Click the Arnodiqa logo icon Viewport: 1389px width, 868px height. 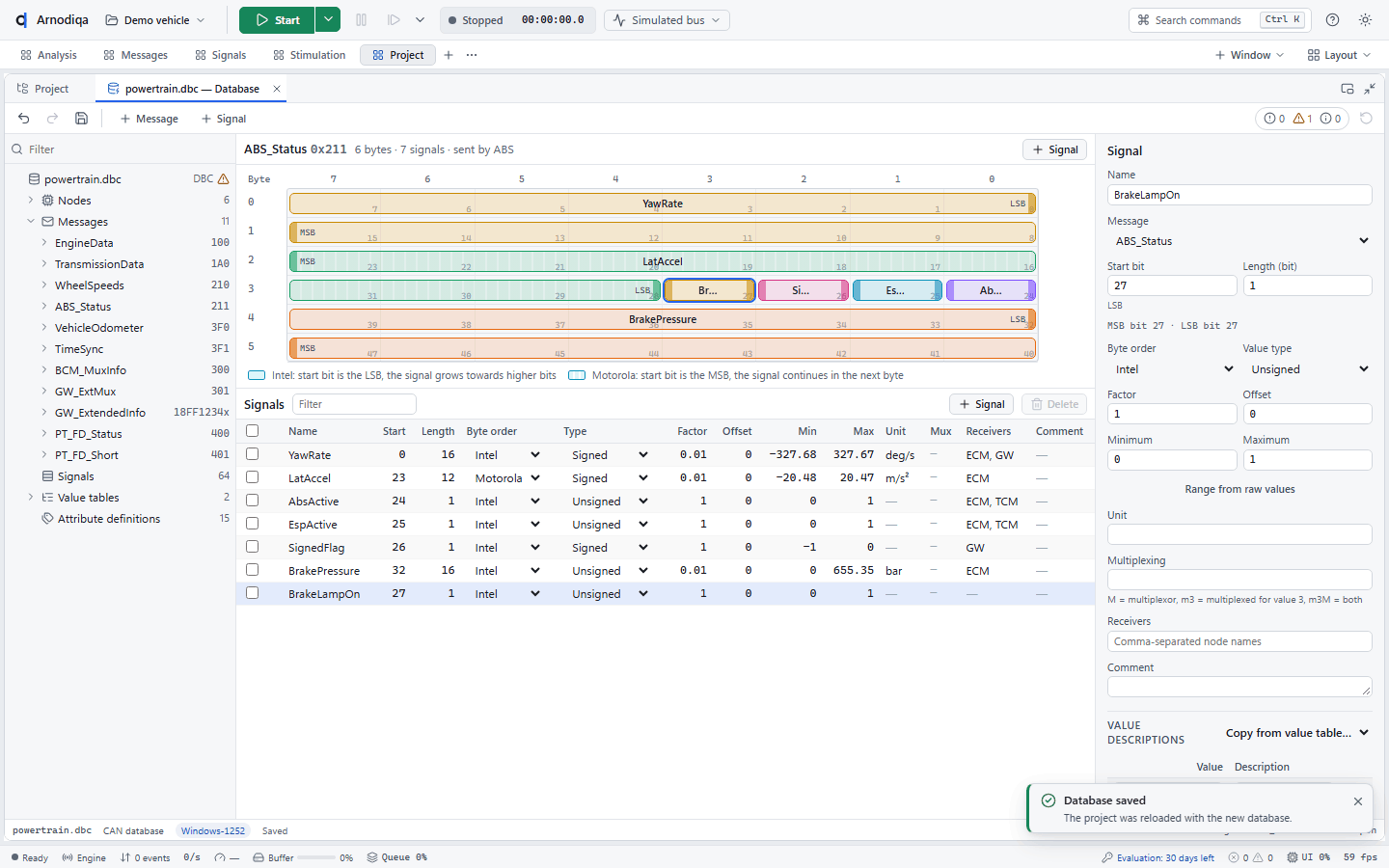click(21, 20)
